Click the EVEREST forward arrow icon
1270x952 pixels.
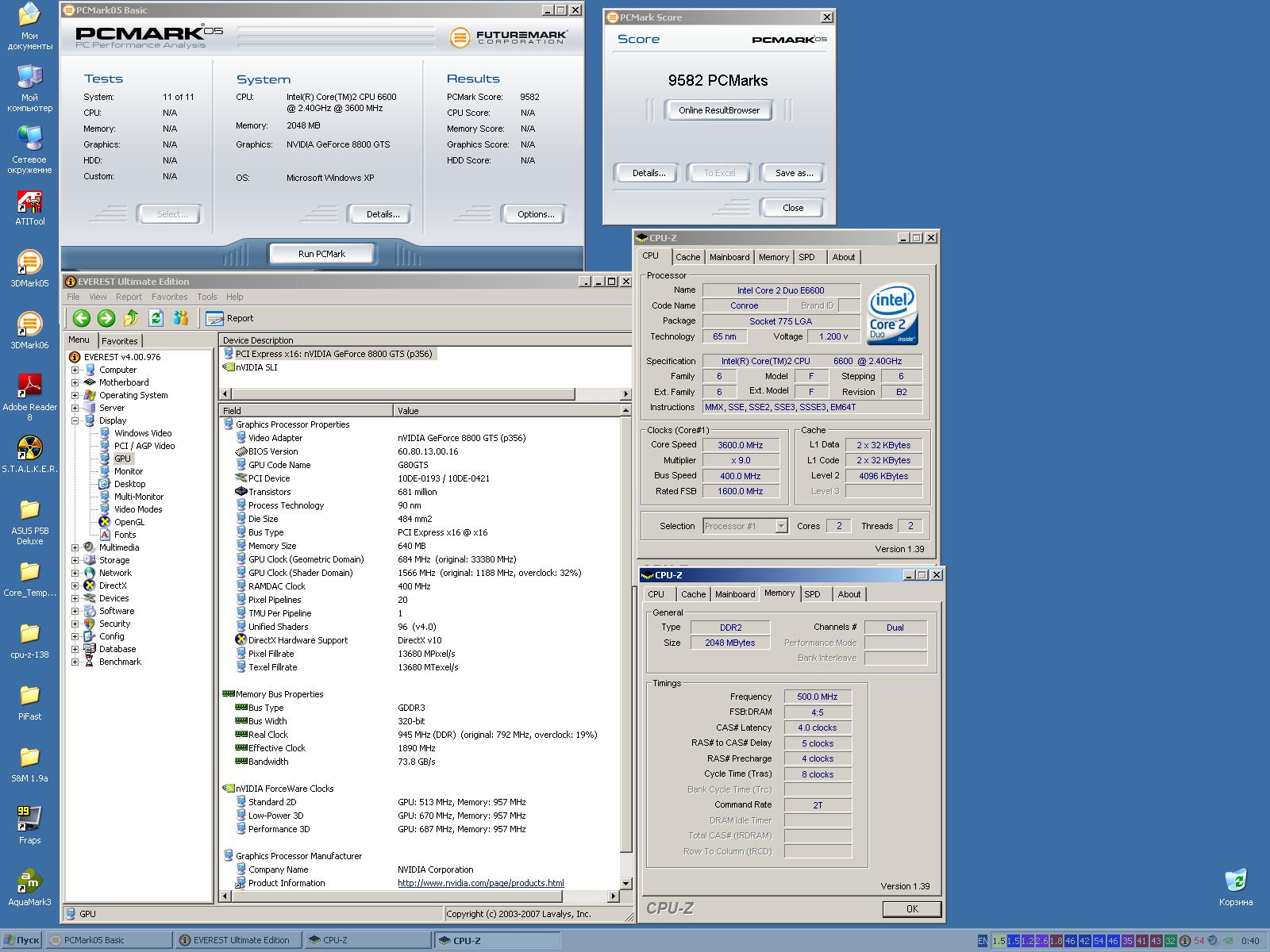tap(106, 318)
